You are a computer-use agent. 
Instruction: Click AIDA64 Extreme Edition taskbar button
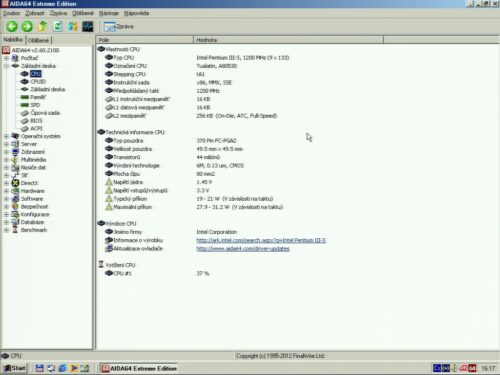pyautogui.click(x=139, y=368)
